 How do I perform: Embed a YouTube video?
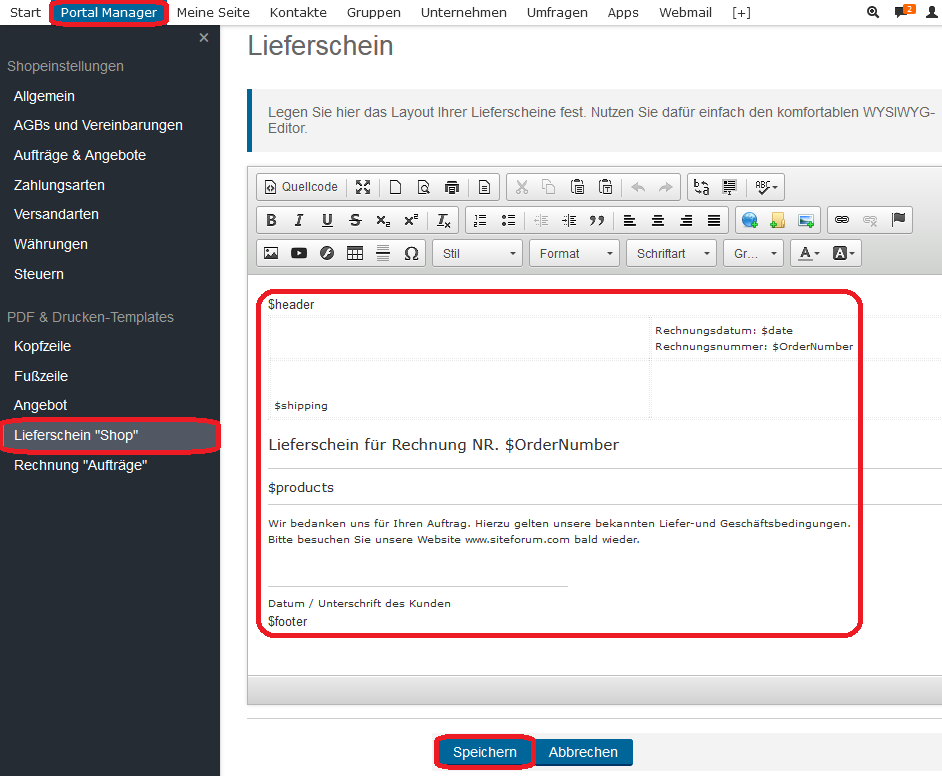[x=299, y=253]
